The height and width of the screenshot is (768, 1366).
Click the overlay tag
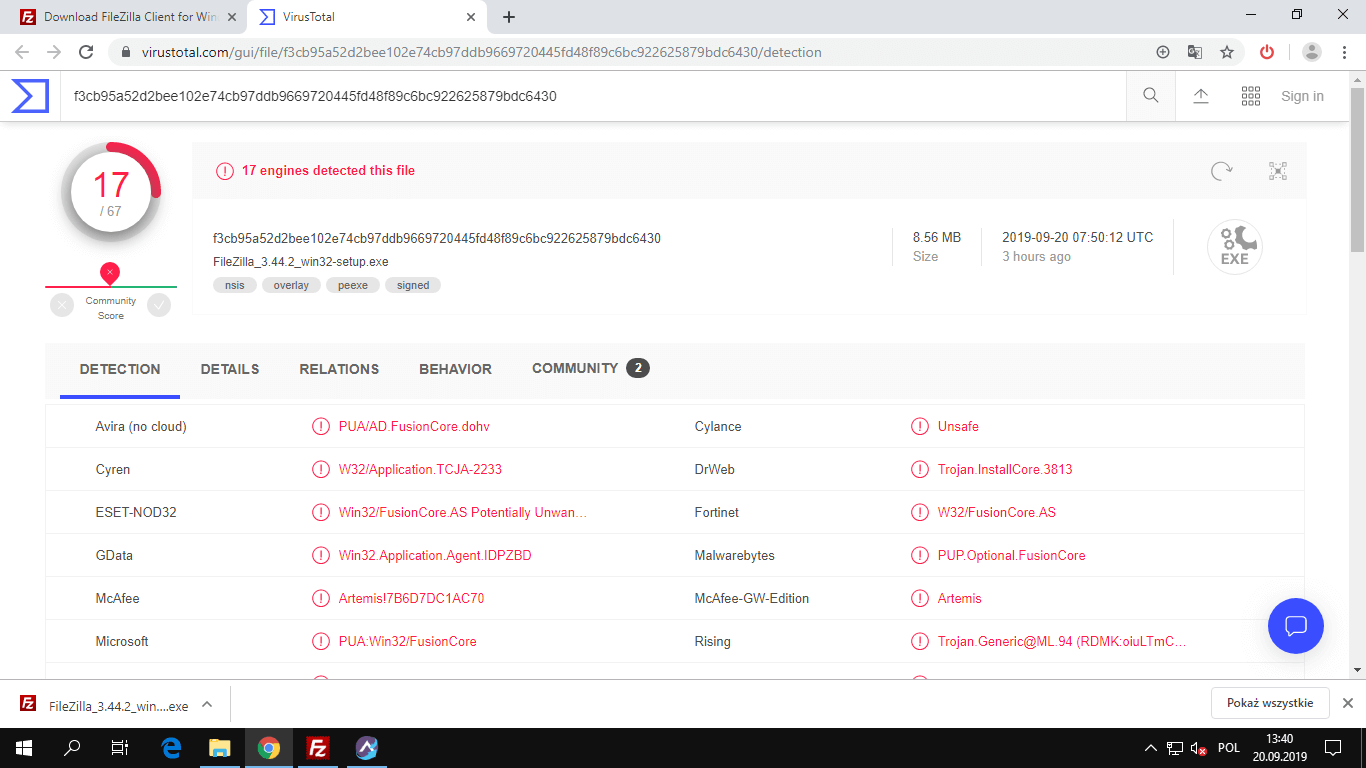click(x=291, y=285)
